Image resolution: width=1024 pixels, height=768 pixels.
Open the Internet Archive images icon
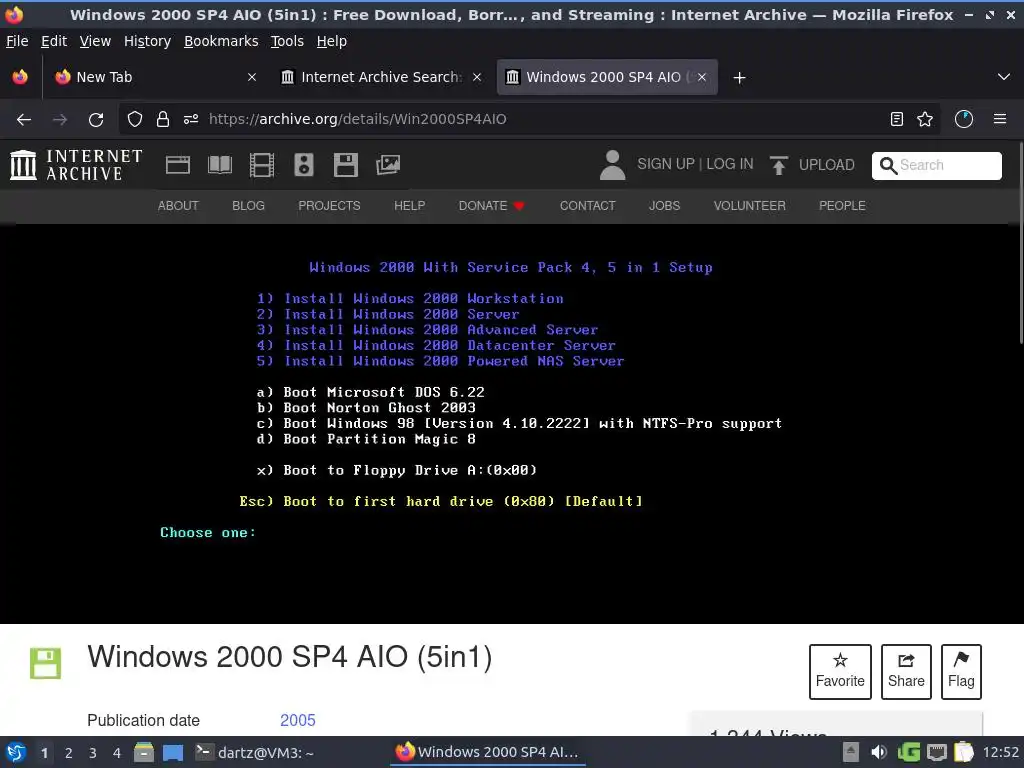coord(388,165)
